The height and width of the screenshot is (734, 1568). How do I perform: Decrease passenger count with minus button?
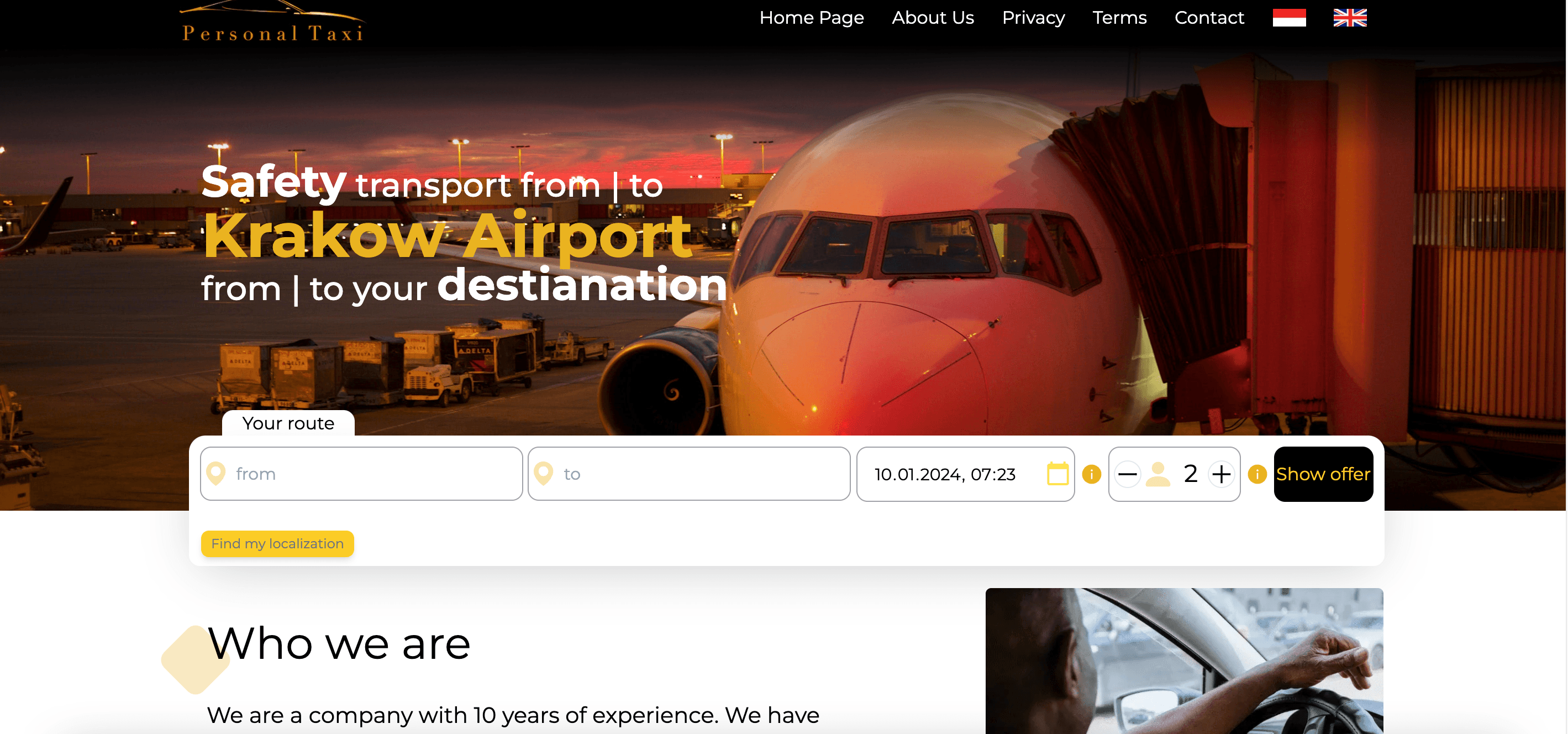[1127, 474]
